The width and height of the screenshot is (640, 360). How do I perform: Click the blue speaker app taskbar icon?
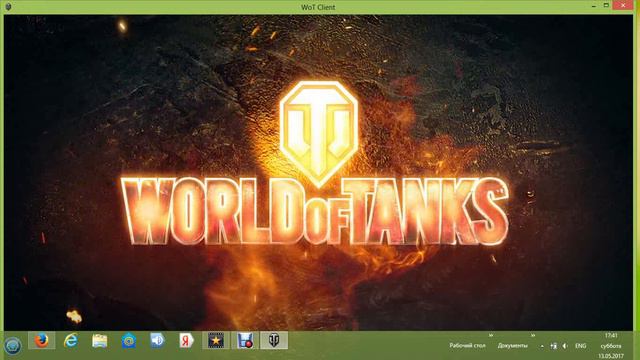click(x=157, y=340)
